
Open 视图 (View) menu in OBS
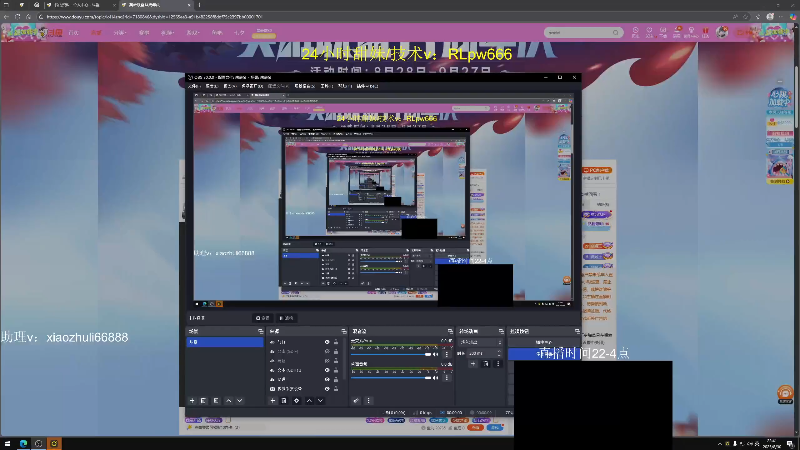(230, 86)
